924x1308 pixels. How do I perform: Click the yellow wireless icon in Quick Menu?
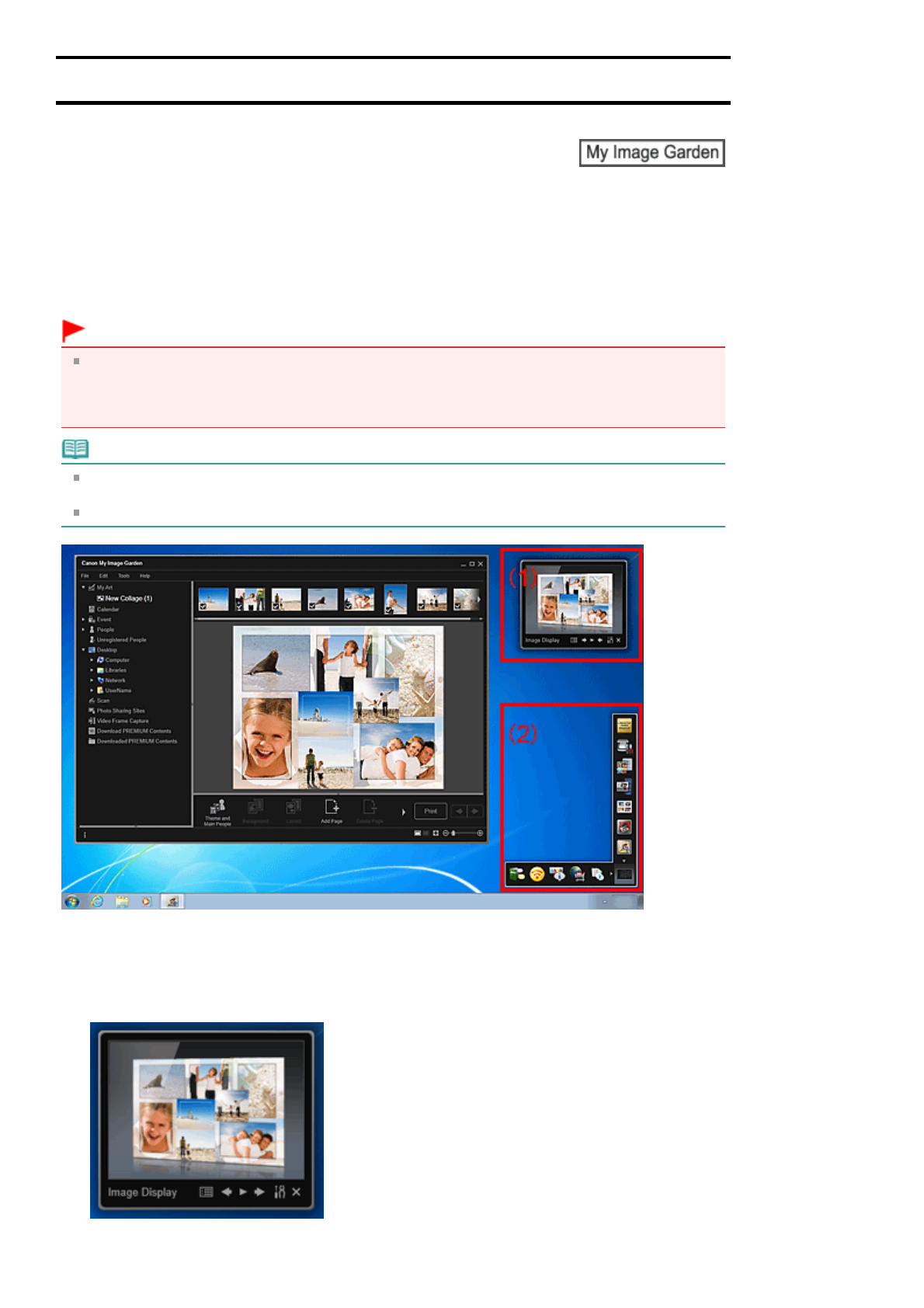click(x=537, y=875)
